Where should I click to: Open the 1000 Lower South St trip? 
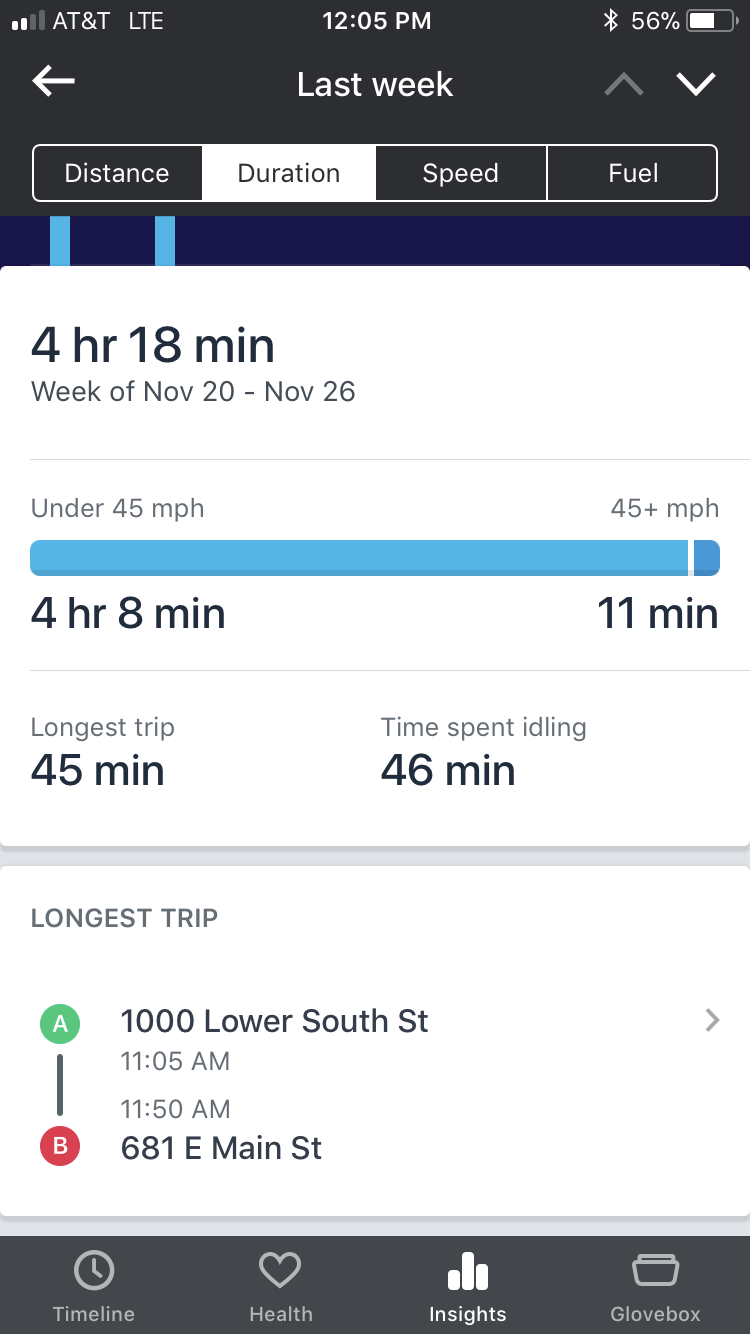pyautogui.click(x=274, y=1021)
